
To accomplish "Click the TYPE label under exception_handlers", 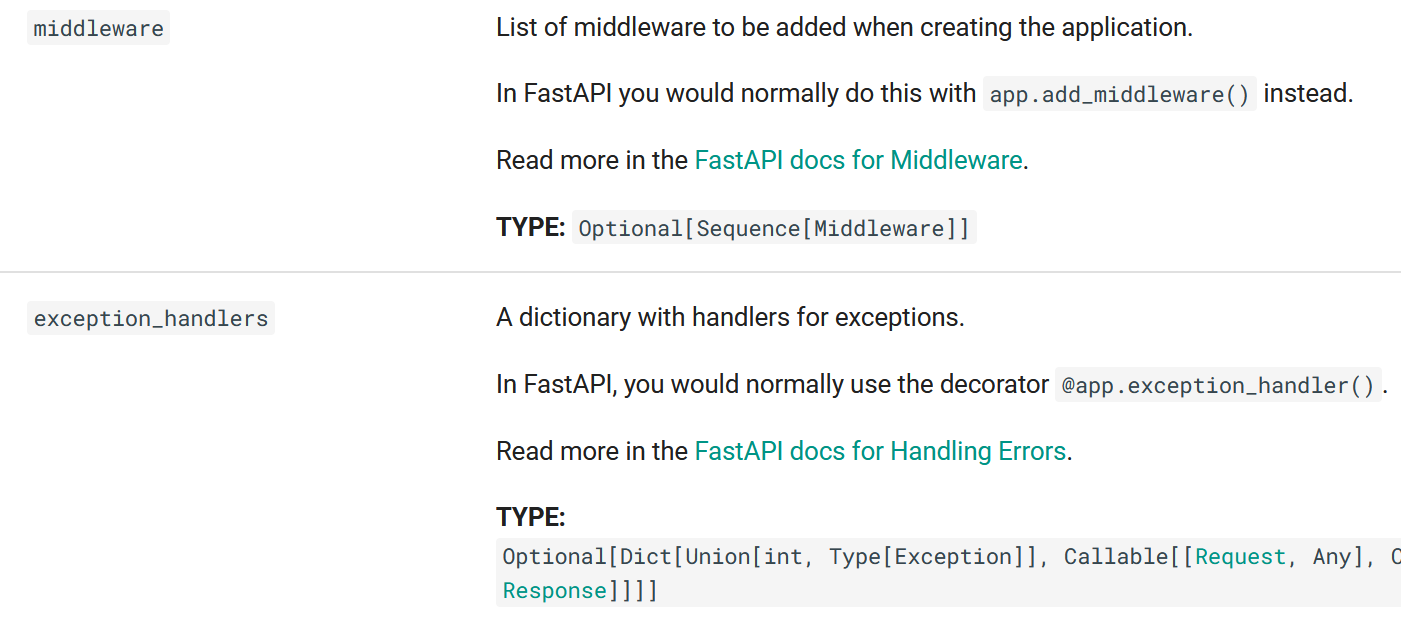I will click(531, 518).
